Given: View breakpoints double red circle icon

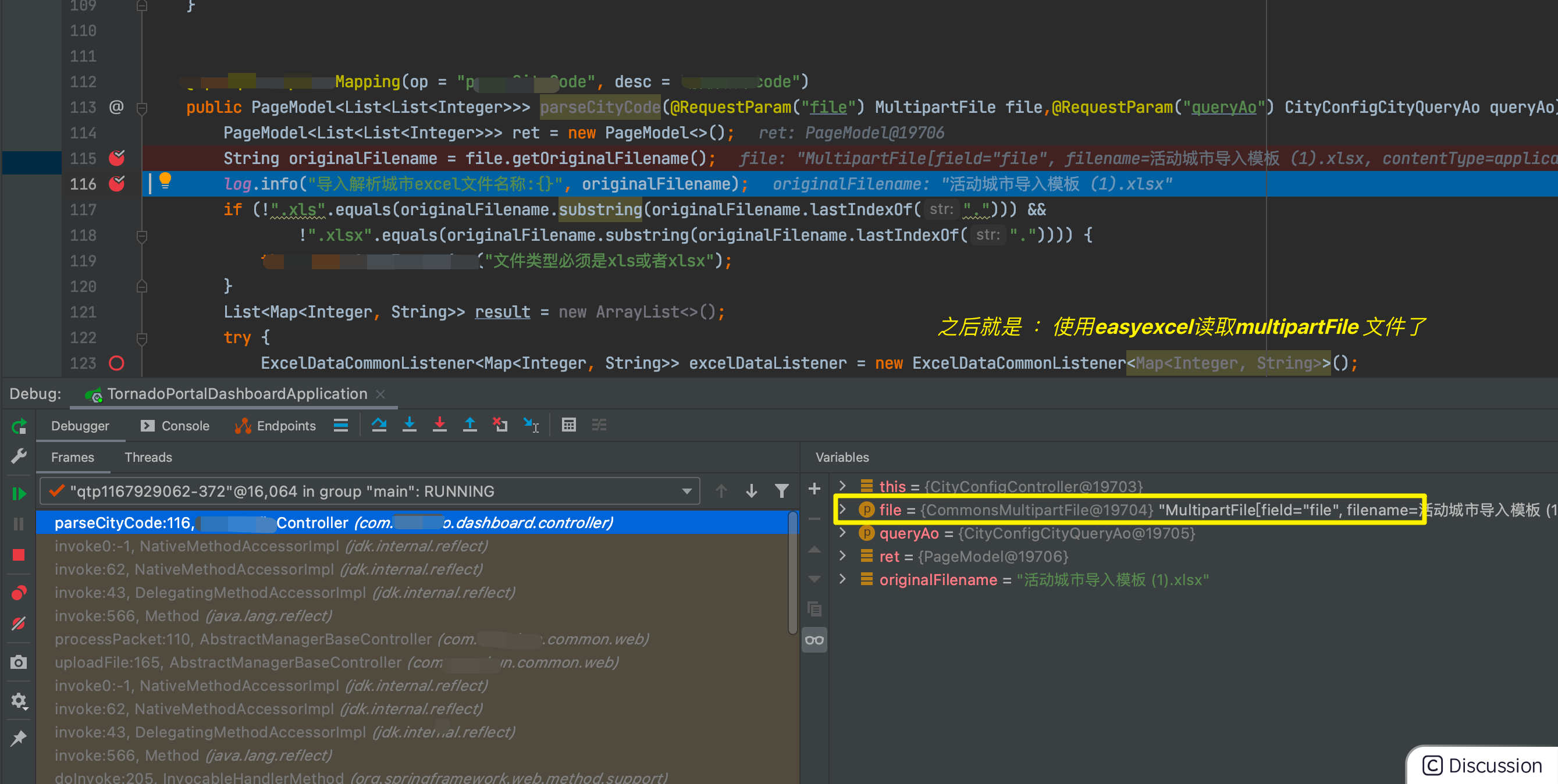Looking at the screenshot, I should (19, 593).
